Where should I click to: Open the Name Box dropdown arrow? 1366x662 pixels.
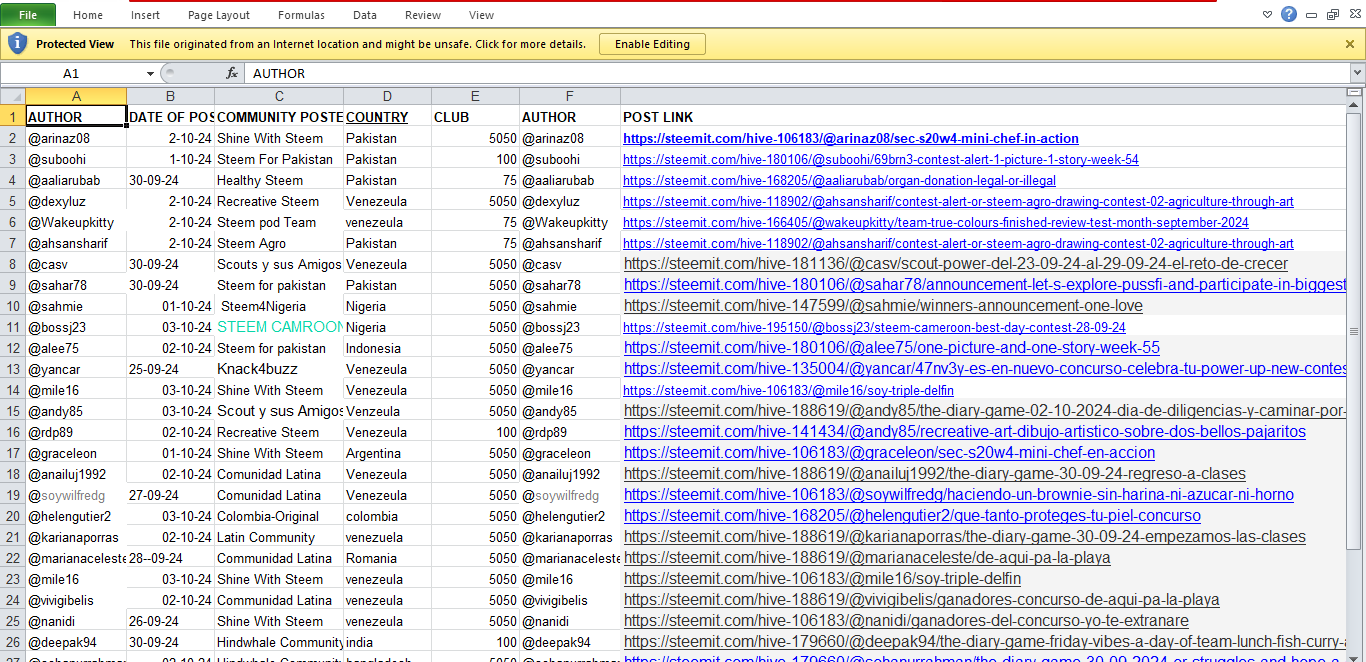[150, 74]
